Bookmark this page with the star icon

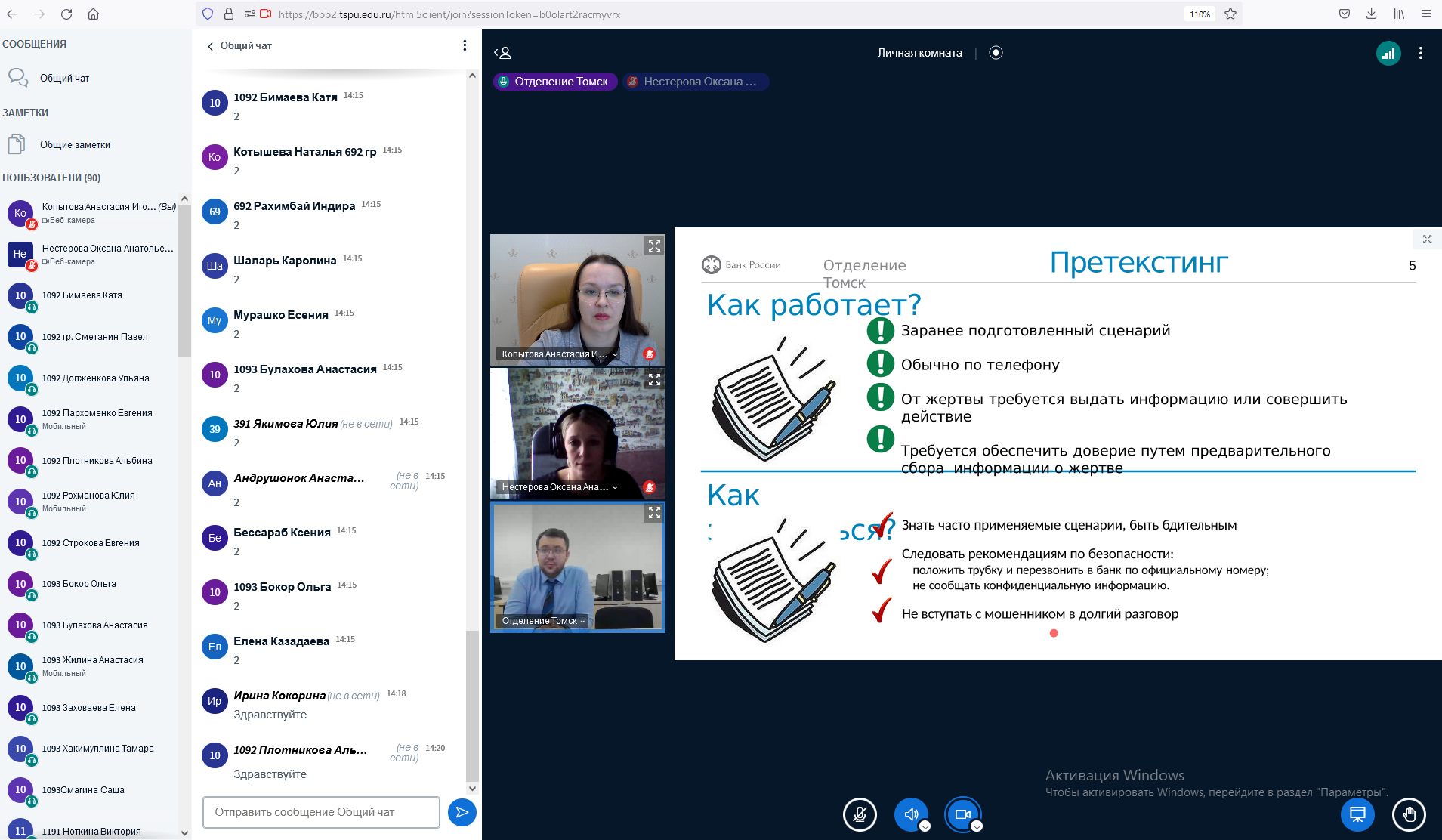pos(1230,14)
